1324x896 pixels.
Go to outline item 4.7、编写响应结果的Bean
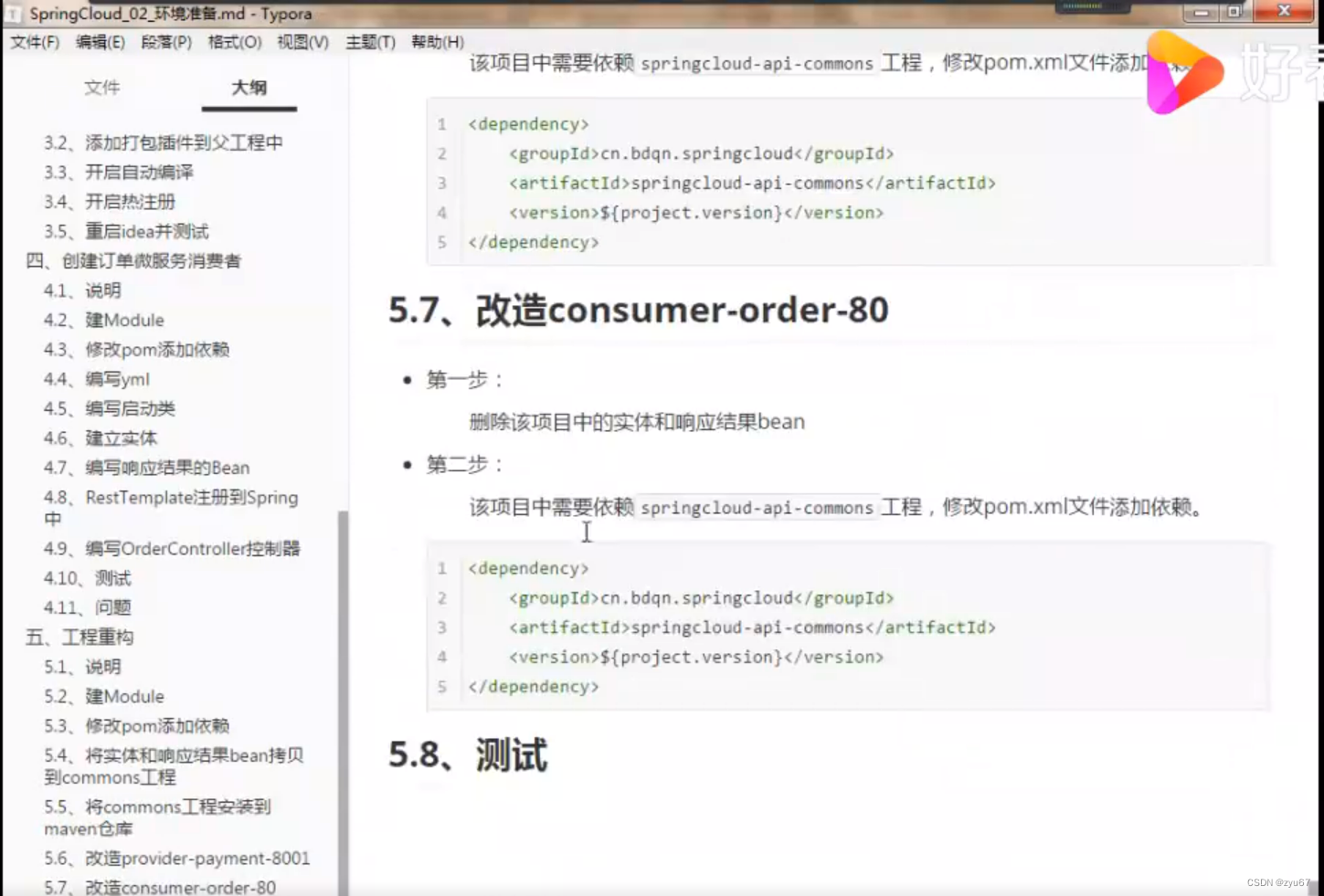(x=147, y=468)
